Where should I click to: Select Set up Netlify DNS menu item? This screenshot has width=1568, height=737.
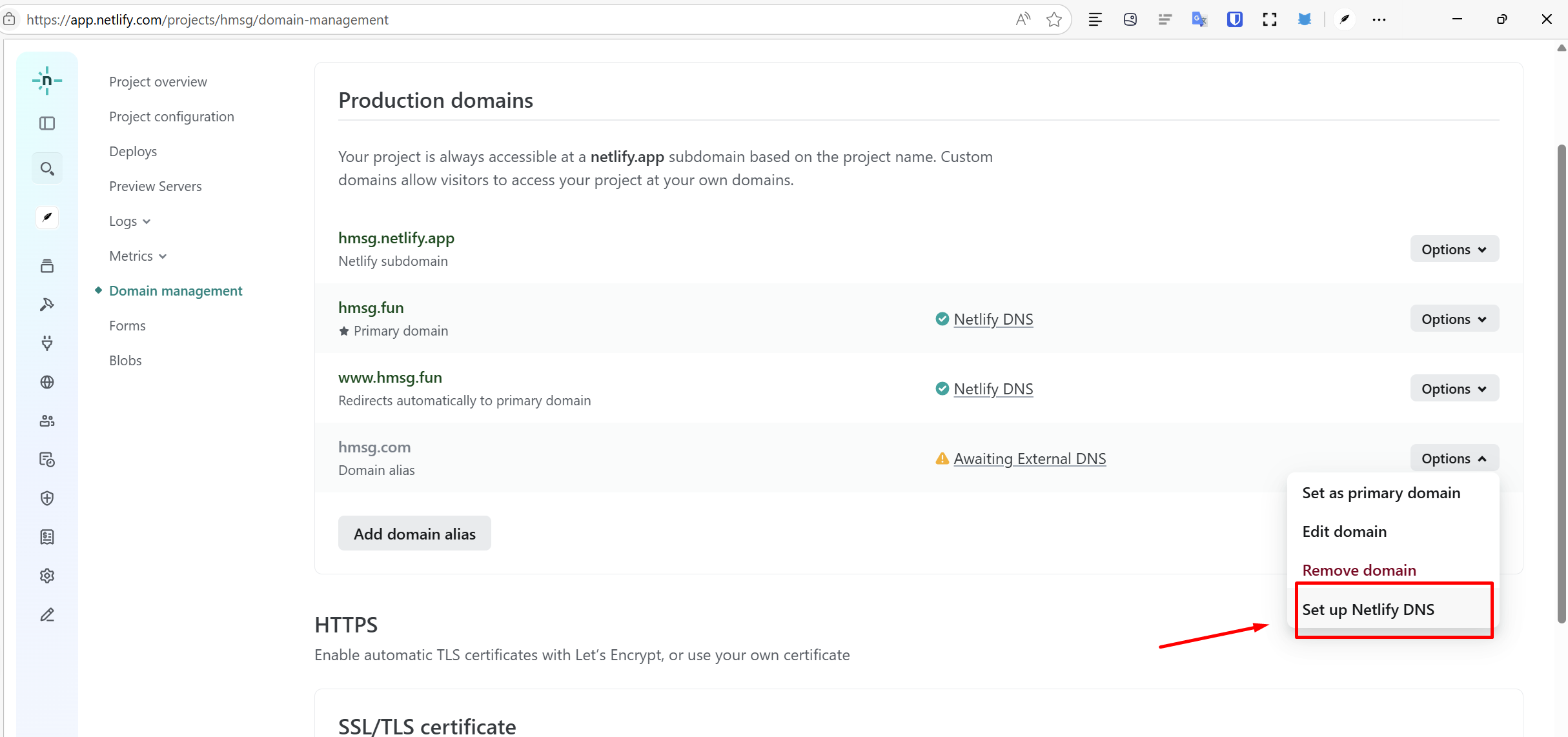[x=1368, y=609]
